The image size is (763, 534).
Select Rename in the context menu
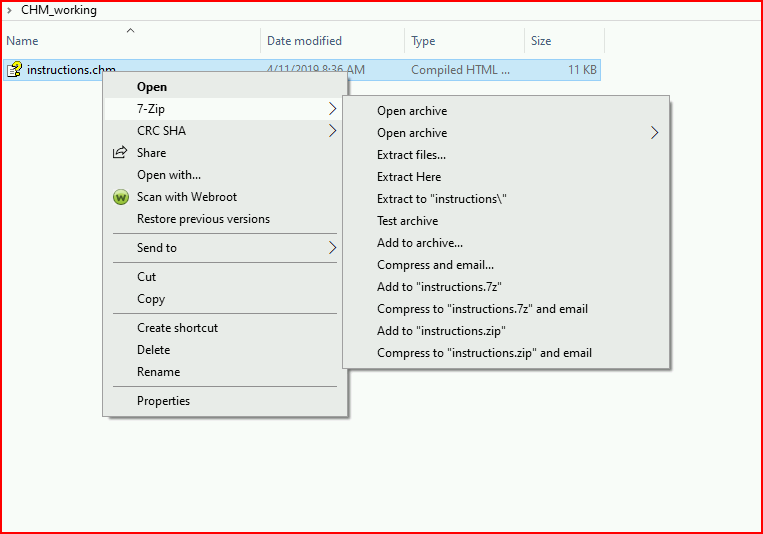(158, 372)
